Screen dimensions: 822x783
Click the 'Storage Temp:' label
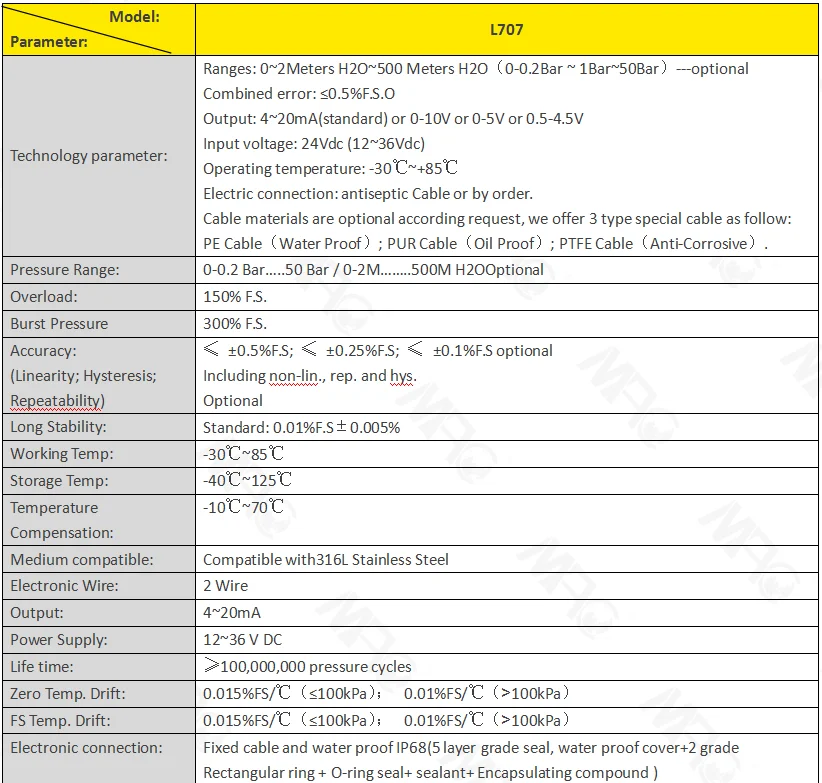[59, 481]
